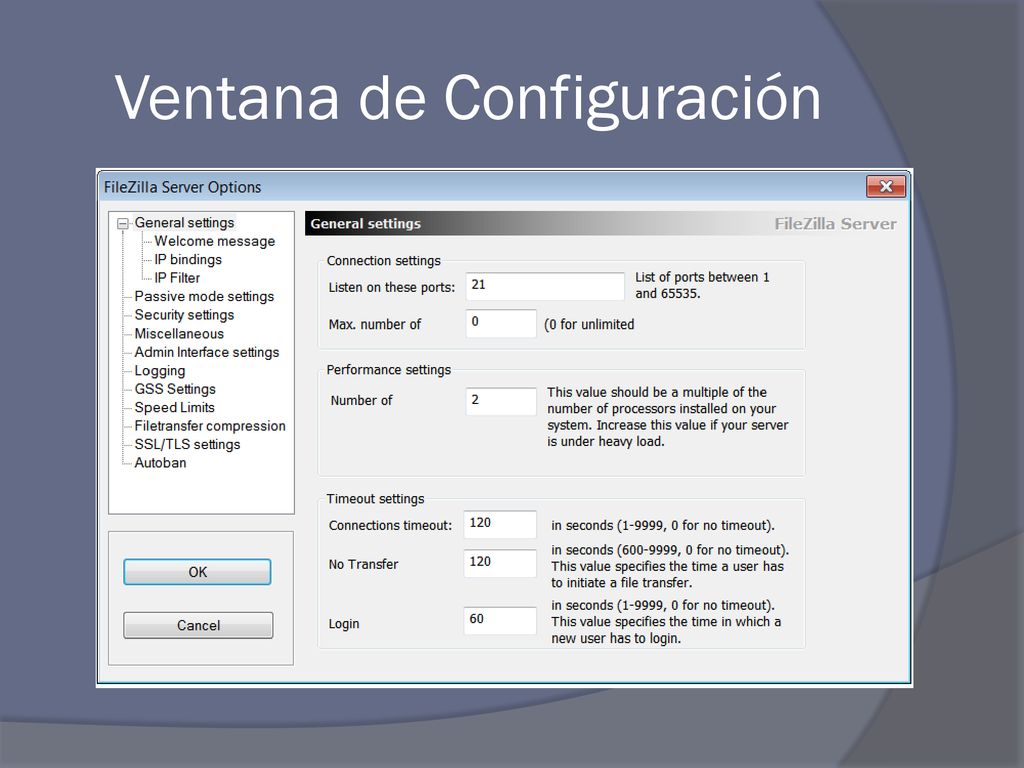Close the FileZilla Server Options window

click(x=886, y=186)
